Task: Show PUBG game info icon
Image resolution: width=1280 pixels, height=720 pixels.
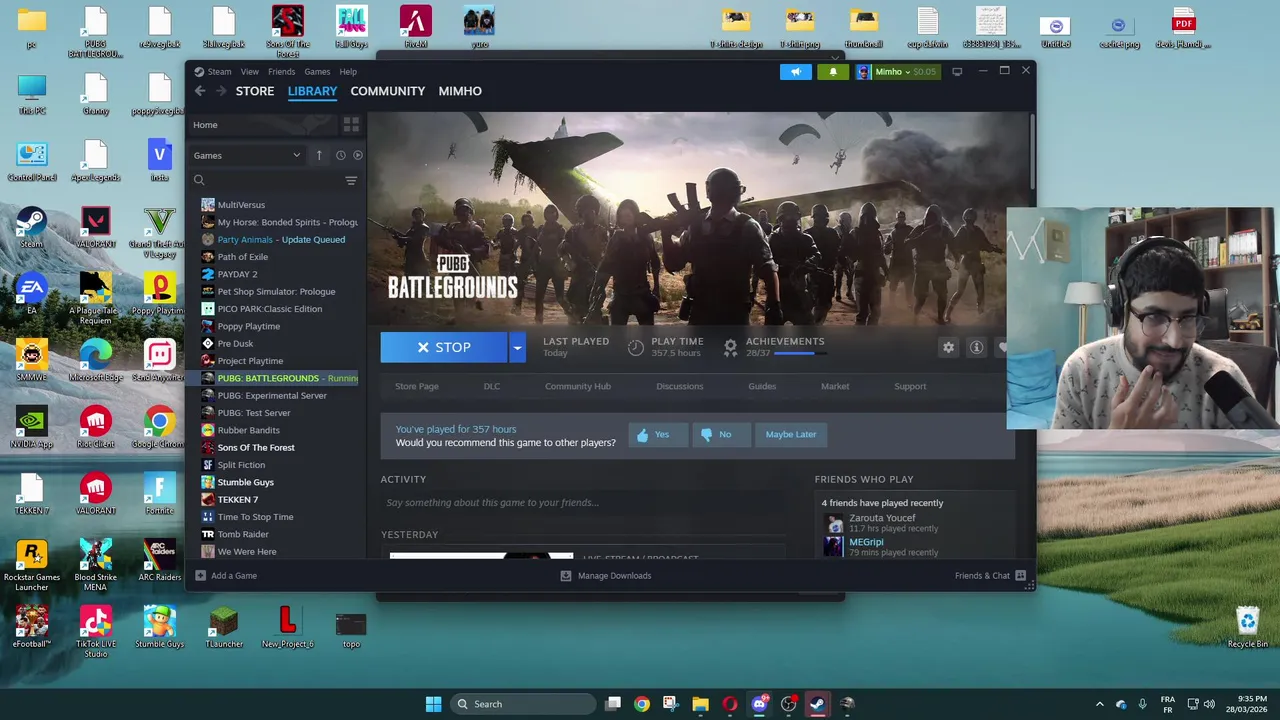Action: pos(976,347)
